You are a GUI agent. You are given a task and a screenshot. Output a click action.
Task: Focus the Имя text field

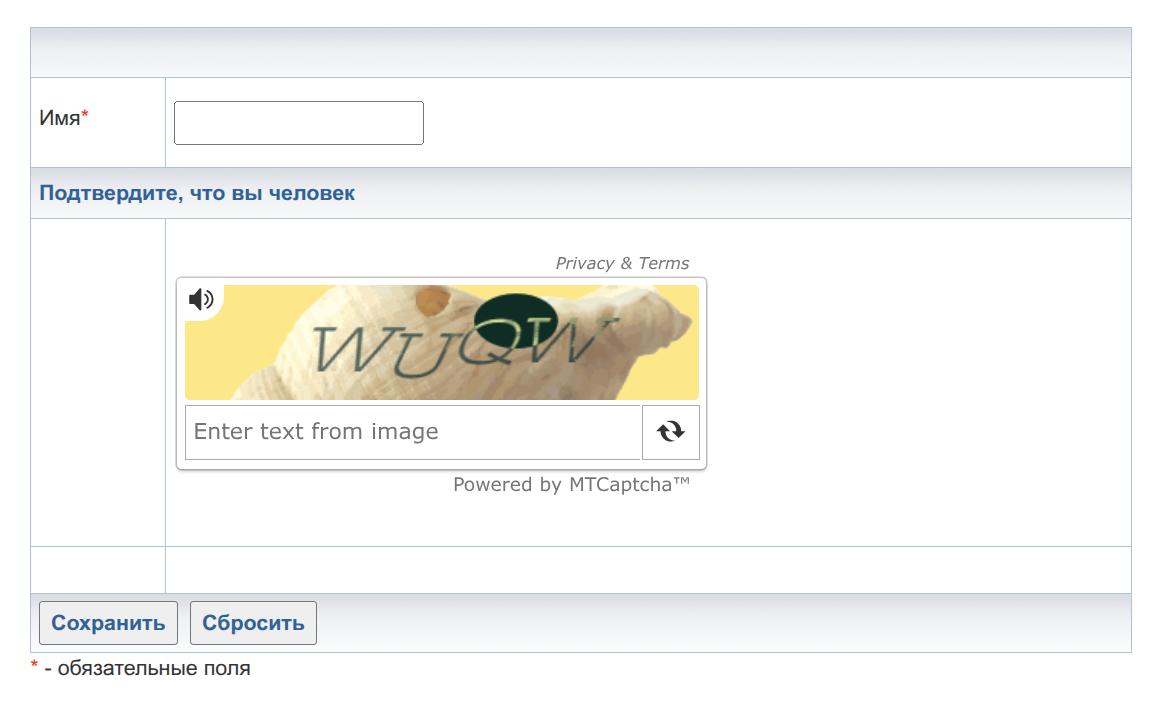[298, 123]
